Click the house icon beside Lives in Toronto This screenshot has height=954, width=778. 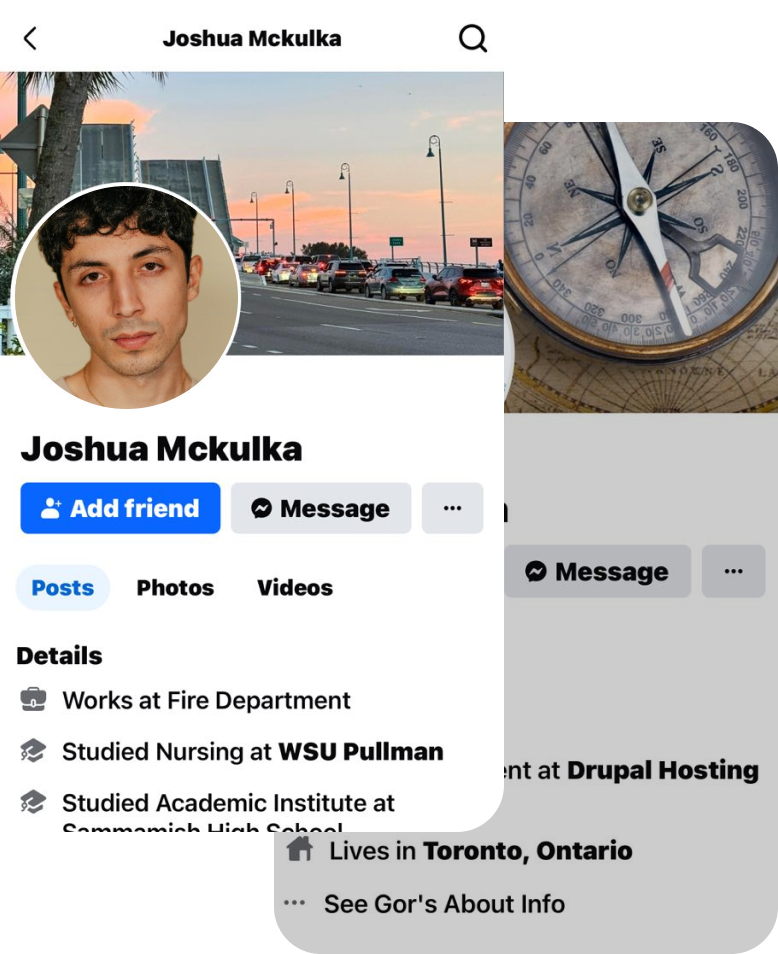pyautogui.click(x=300, y=849)
